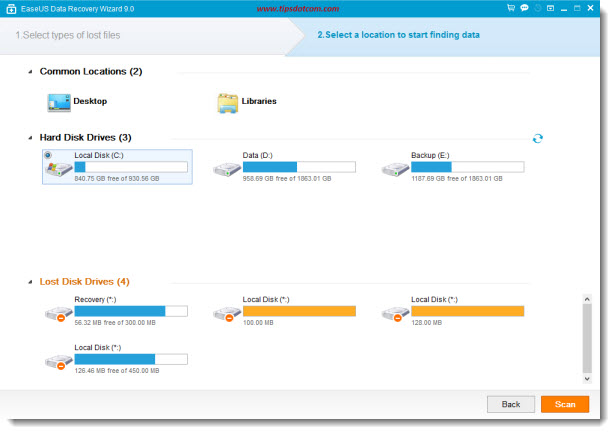Click the 'Backup (E:)' drive name
This screenshot has width=615, height=434.
[430, 156]
